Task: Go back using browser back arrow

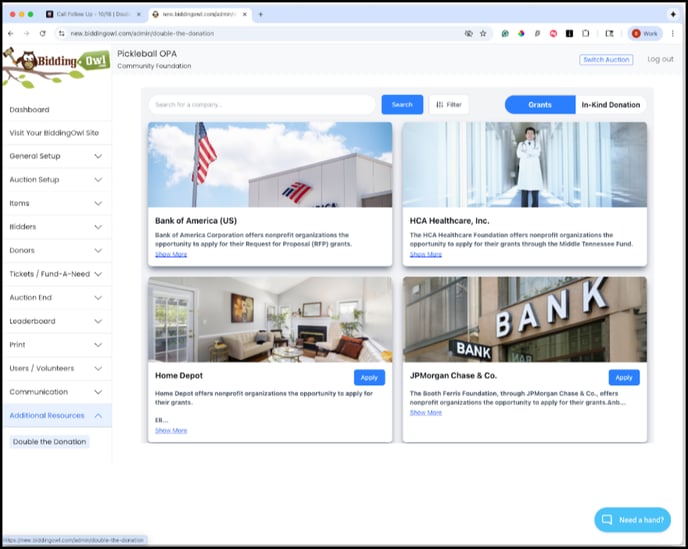Action: pyautogui.click(x=11, y=33)
